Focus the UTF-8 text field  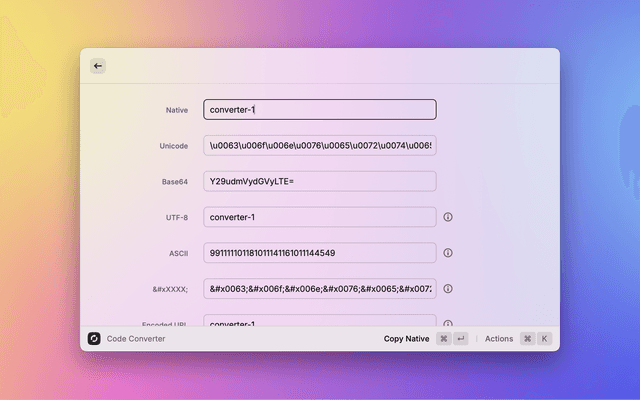coord(320,217)
